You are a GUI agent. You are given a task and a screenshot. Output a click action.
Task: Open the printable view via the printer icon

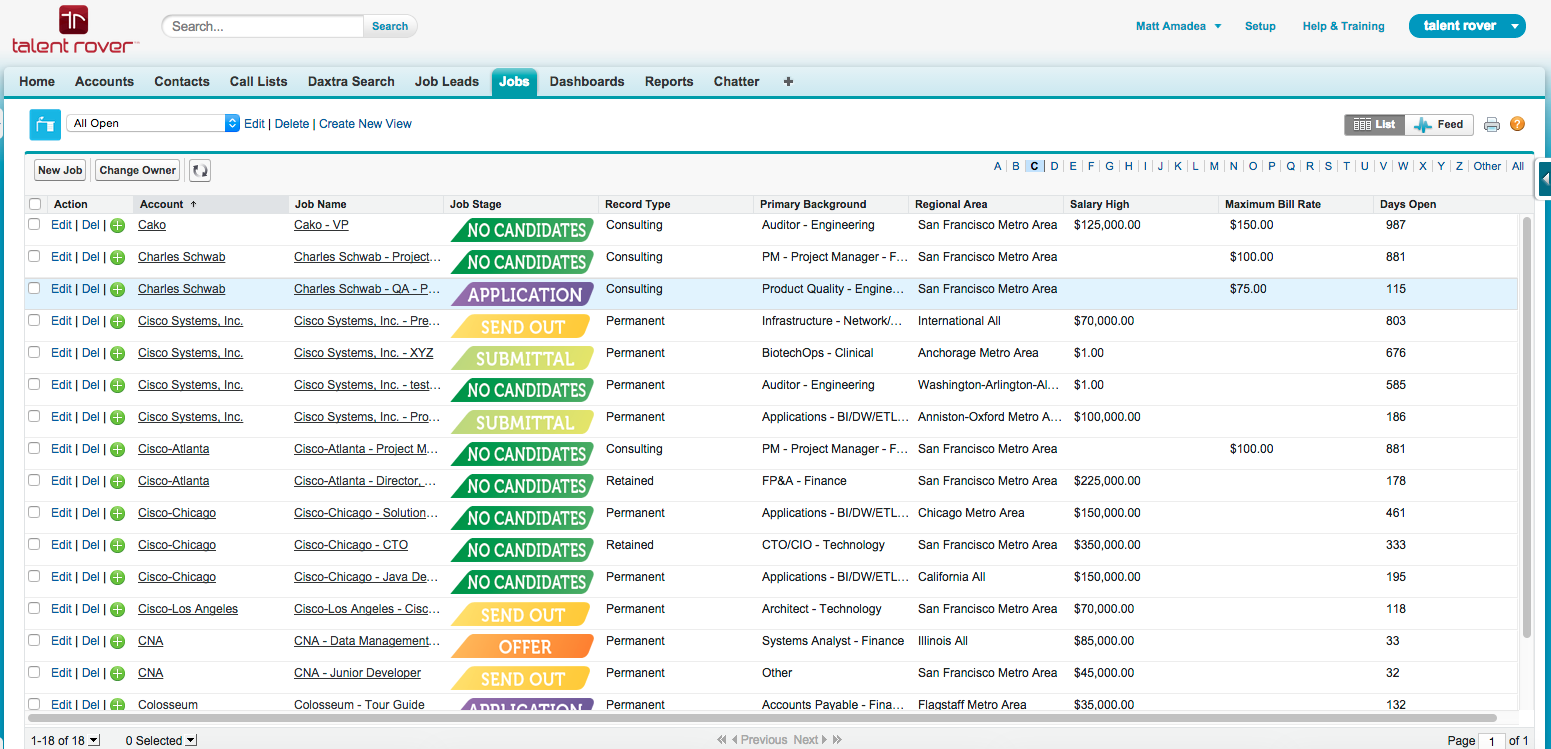click(x=1492, y=125)
